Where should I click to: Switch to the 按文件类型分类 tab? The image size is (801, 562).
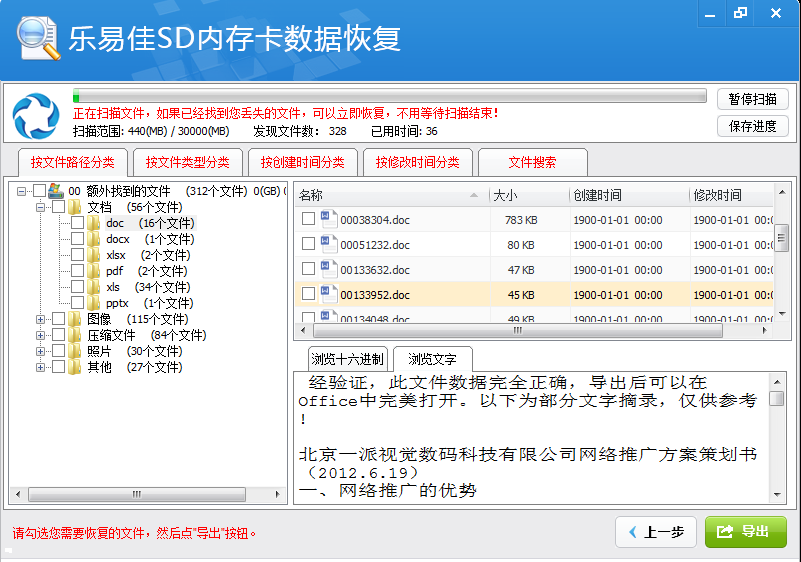[x=187, y=162]
